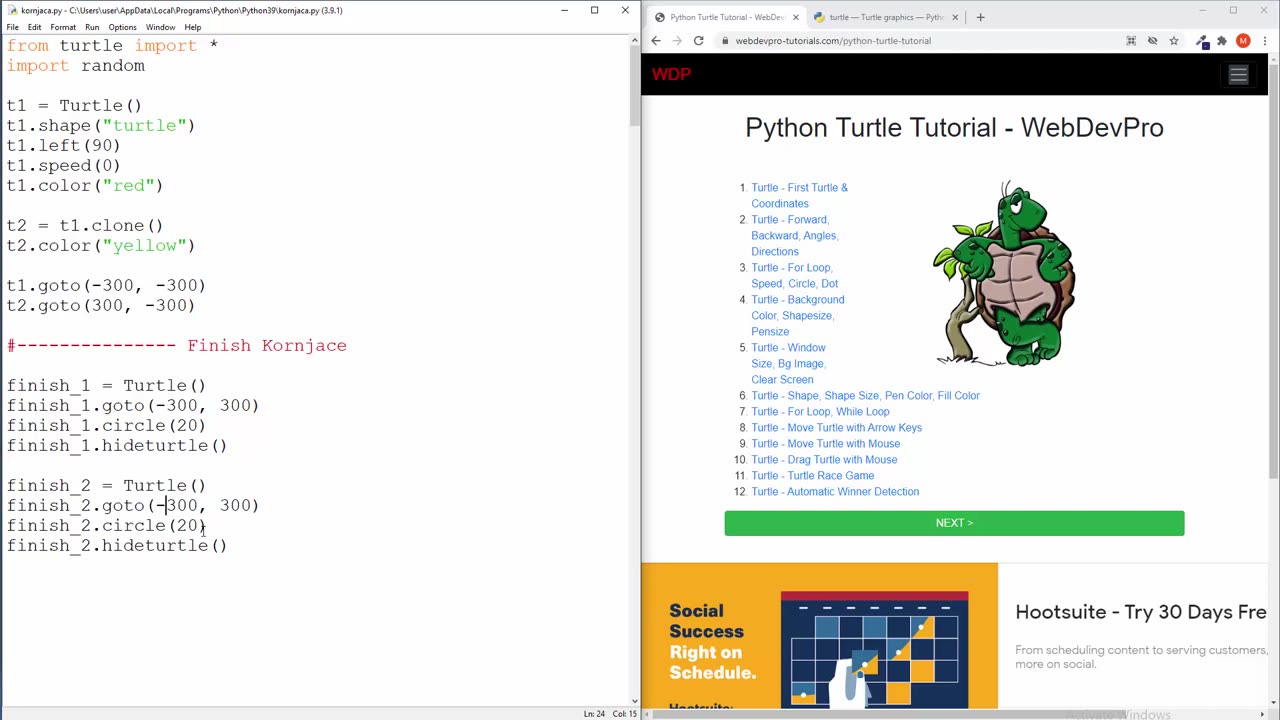
Task: Open Window Size, Bg Image lesson
Action: (789, 363)
